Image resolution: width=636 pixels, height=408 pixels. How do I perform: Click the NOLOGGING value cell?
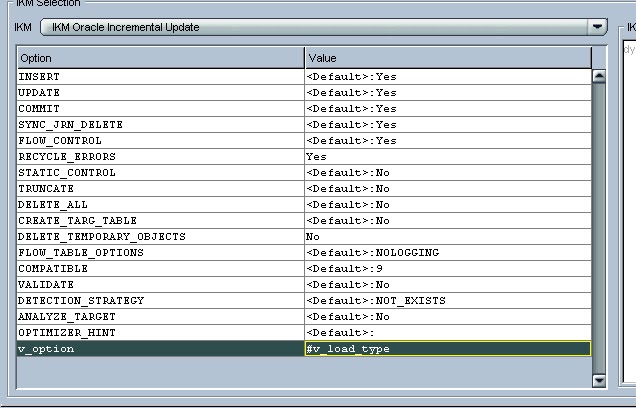[448, 253]
